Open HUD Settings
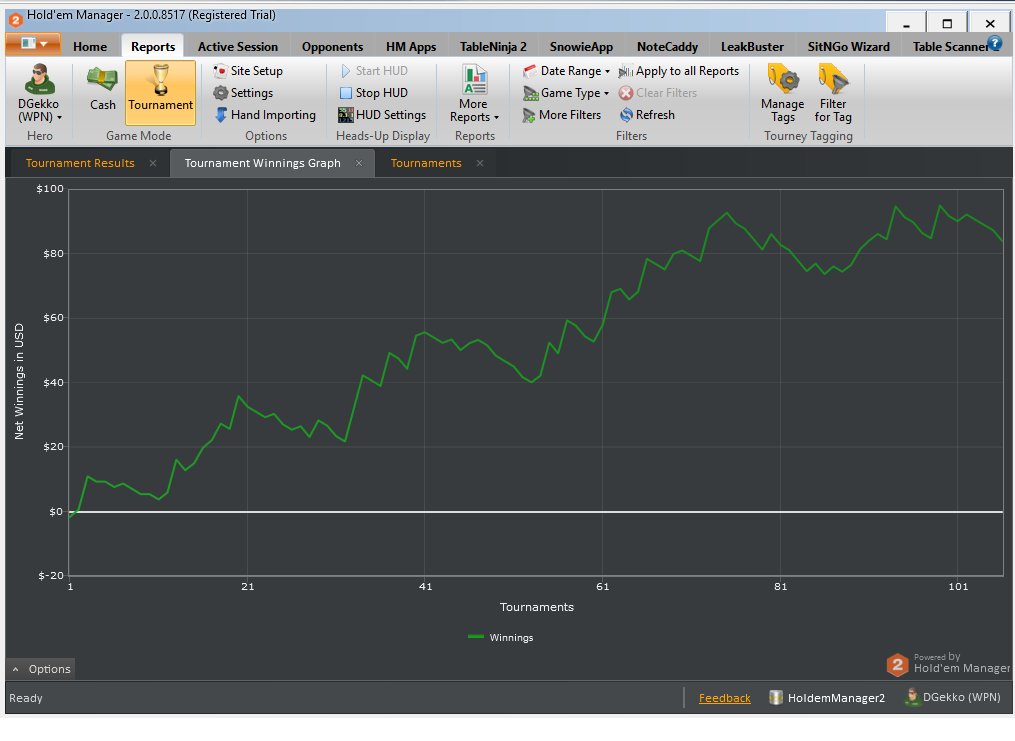This screenshot has height=741, width=1015. pos(382,115)
